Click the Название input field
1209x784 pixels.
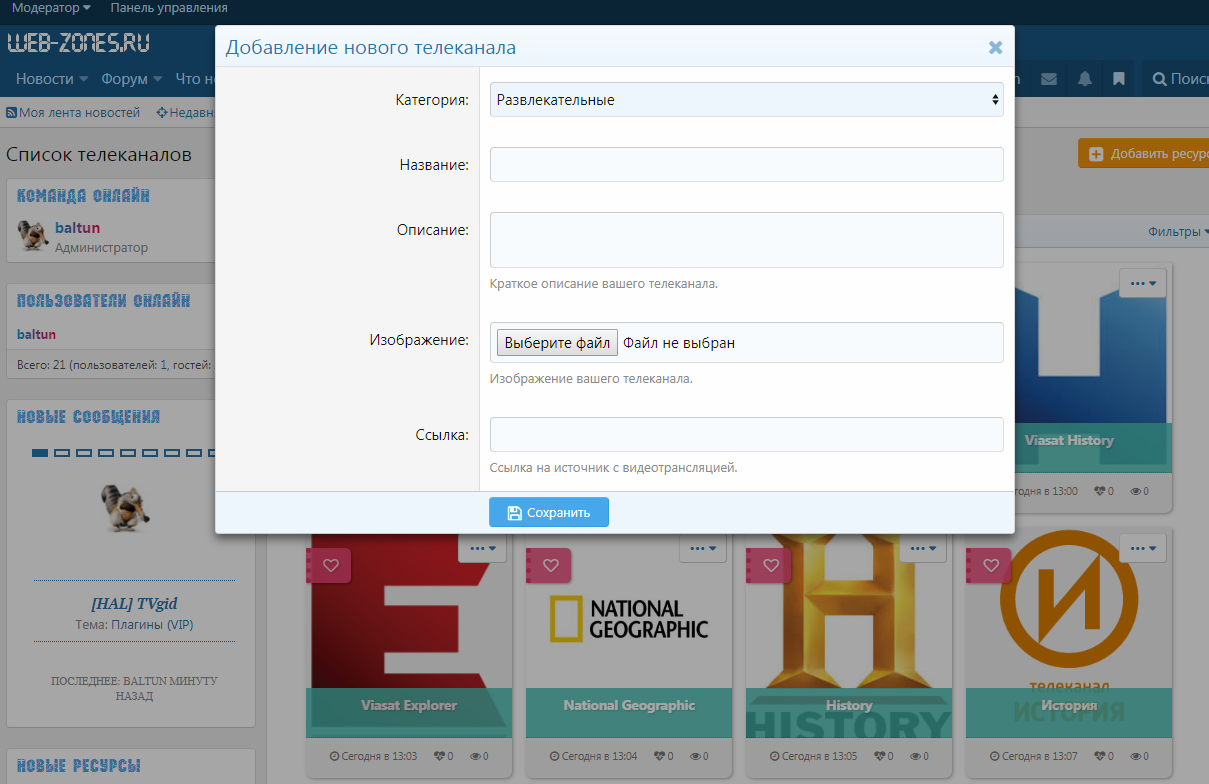[746, 165]
